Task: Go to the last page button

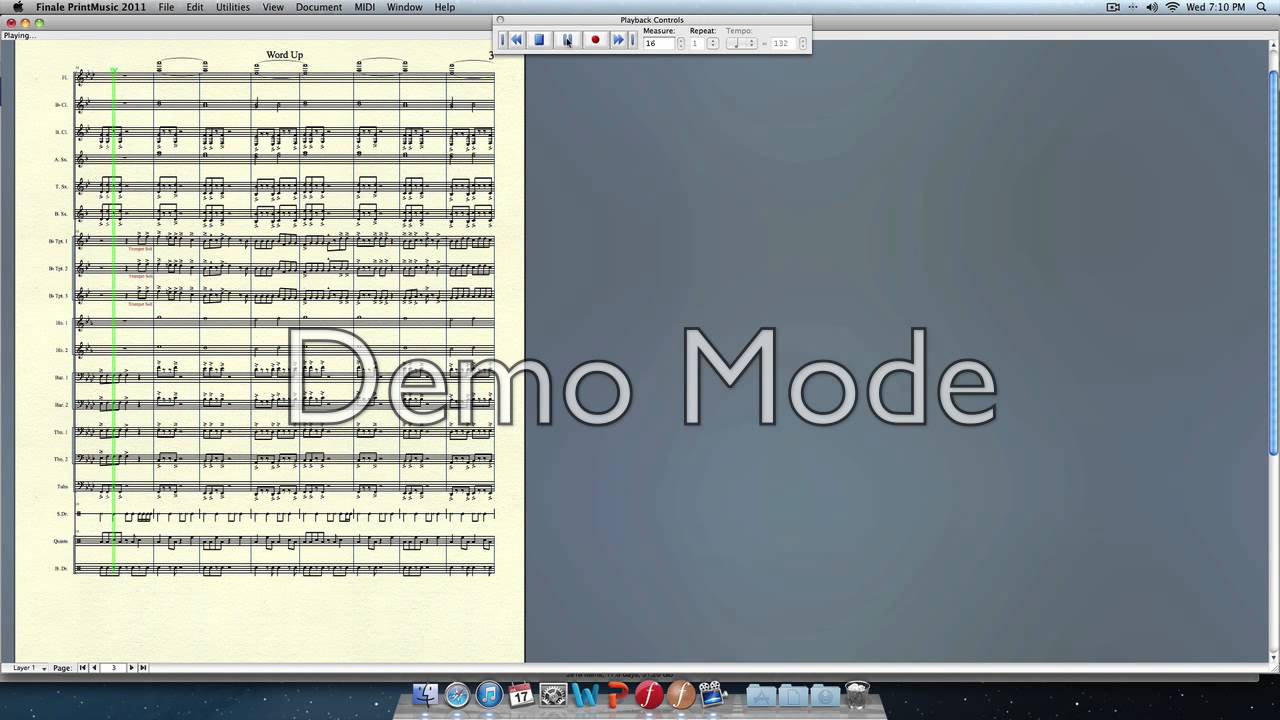Action: [x=142, y=668]
